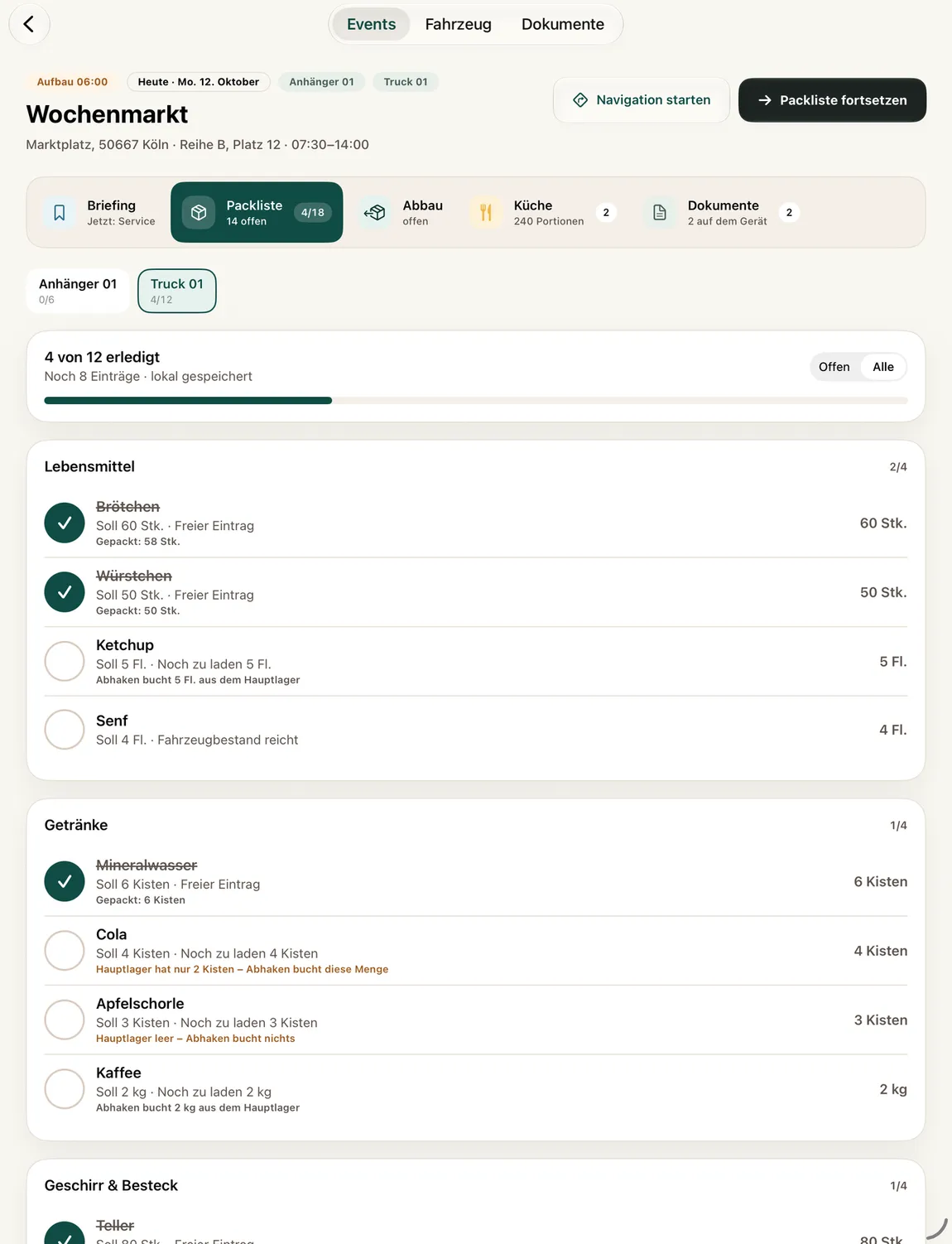Screen dimensions: 952x1244
Task: Click the Heute Mo. 12. Oktober chip
Action: pos(199,82)
